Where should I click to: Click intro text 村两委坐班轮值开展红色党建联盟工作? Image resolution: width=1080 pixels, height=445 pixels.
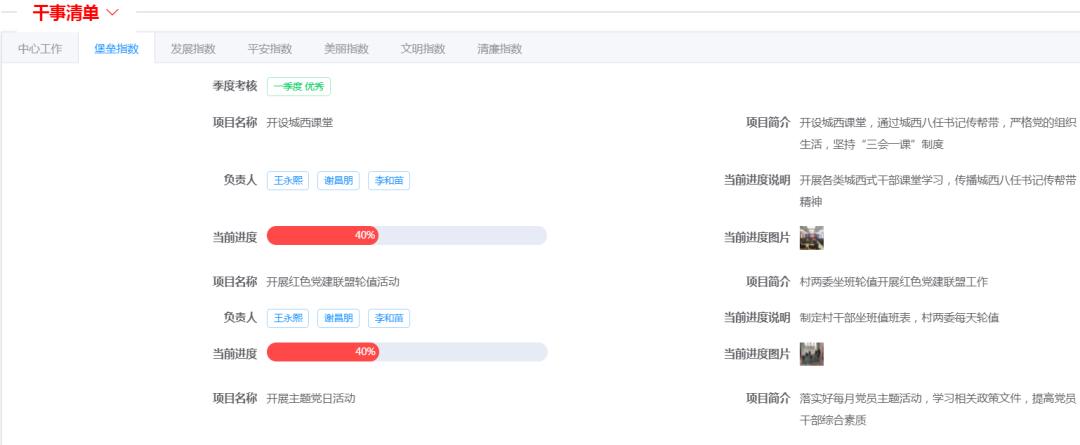coord(893,282)
